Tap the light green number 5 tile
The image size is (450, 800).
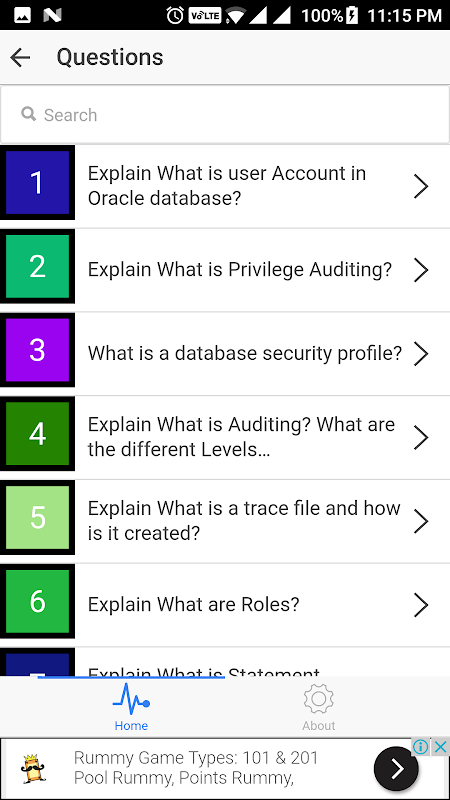[x=37, y=517]
